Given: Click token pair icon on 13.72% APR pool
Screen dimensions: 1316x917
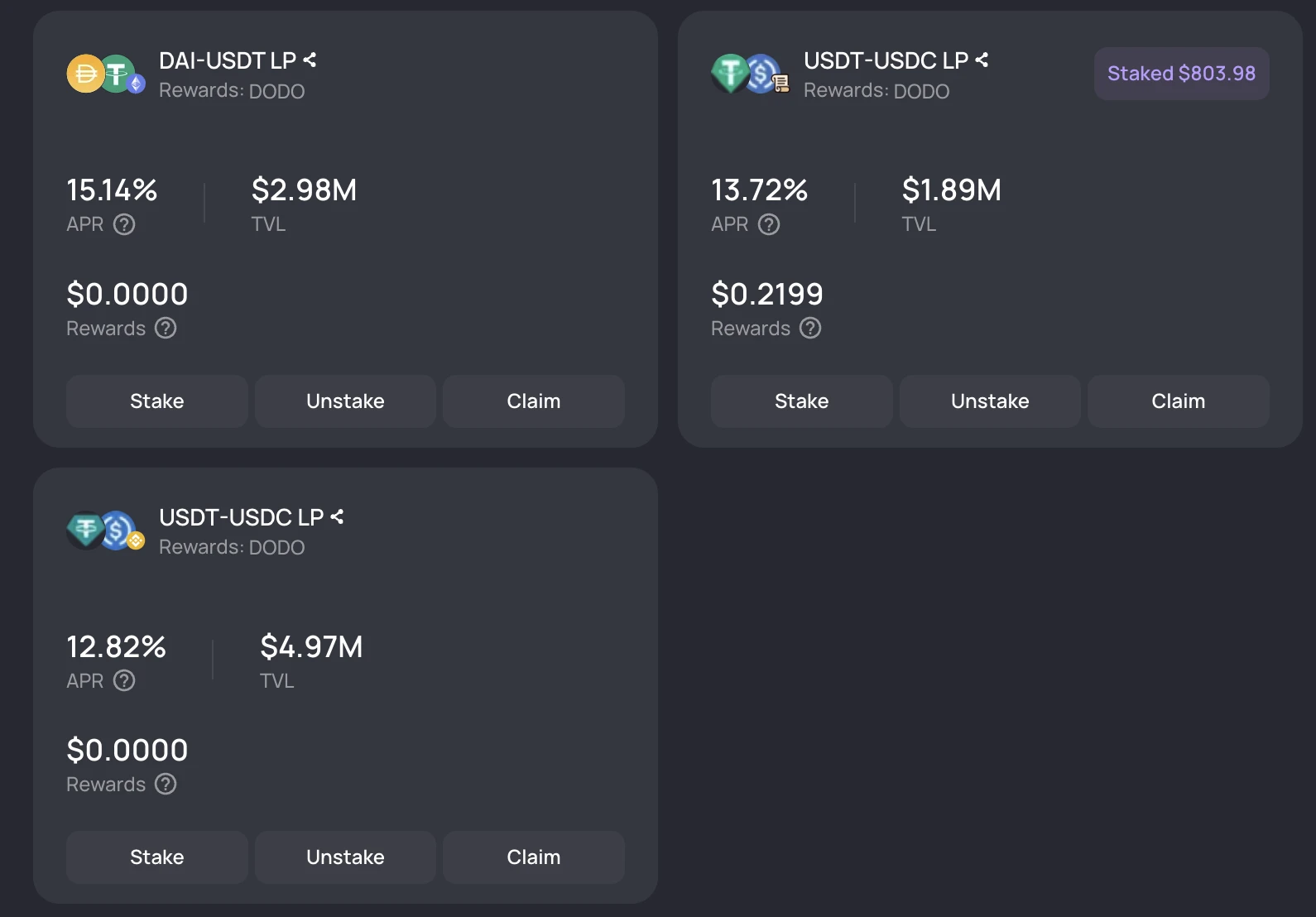Looking at the screenshot, I should pyautogui.click(x=749, y=74).
